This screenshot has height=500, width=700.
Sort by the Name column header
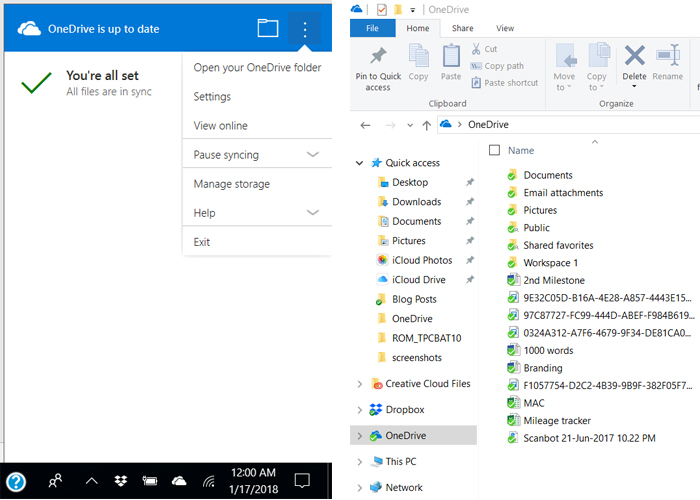(x=521, y=150)
